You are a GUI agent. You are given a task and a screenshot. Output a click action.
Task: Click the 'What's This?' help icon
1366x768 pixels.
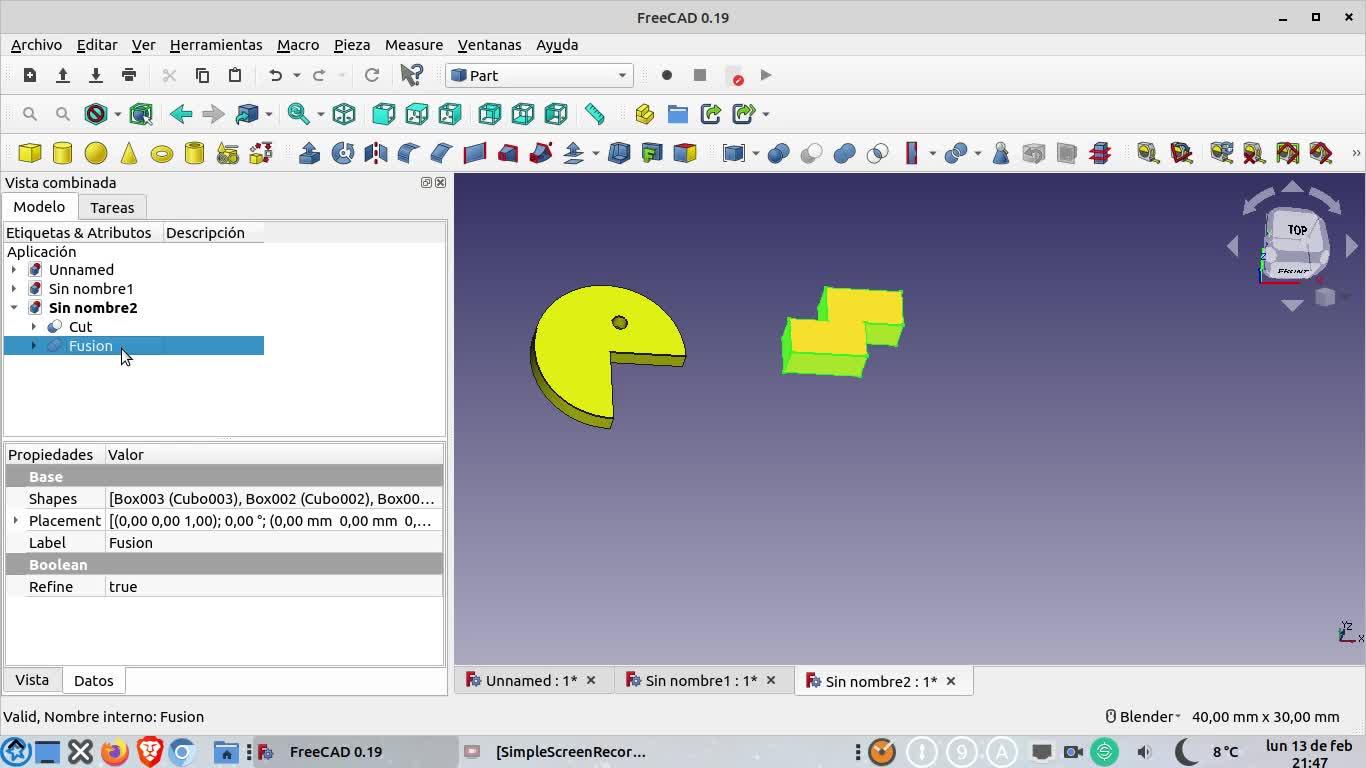click(411, 75)
